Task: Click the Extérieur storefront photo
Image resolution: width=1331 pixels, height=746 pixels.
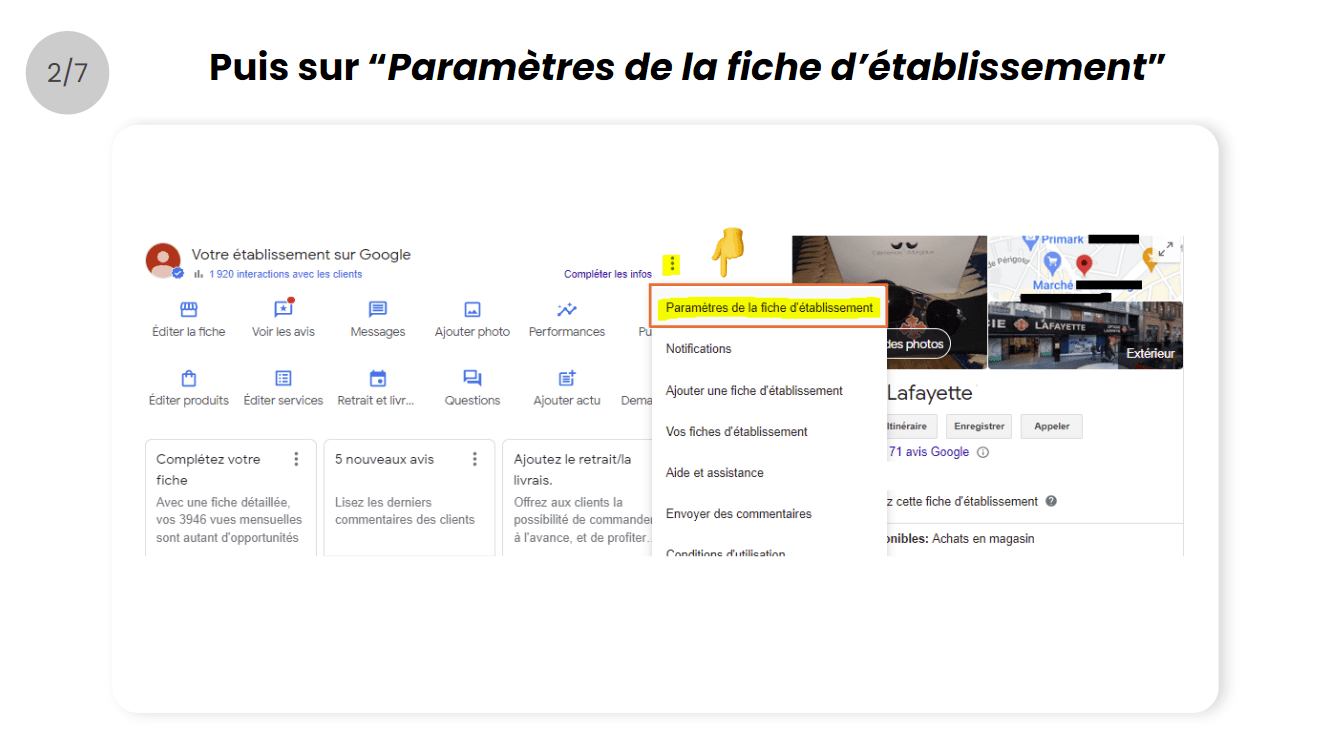Action: (1085, 335)
